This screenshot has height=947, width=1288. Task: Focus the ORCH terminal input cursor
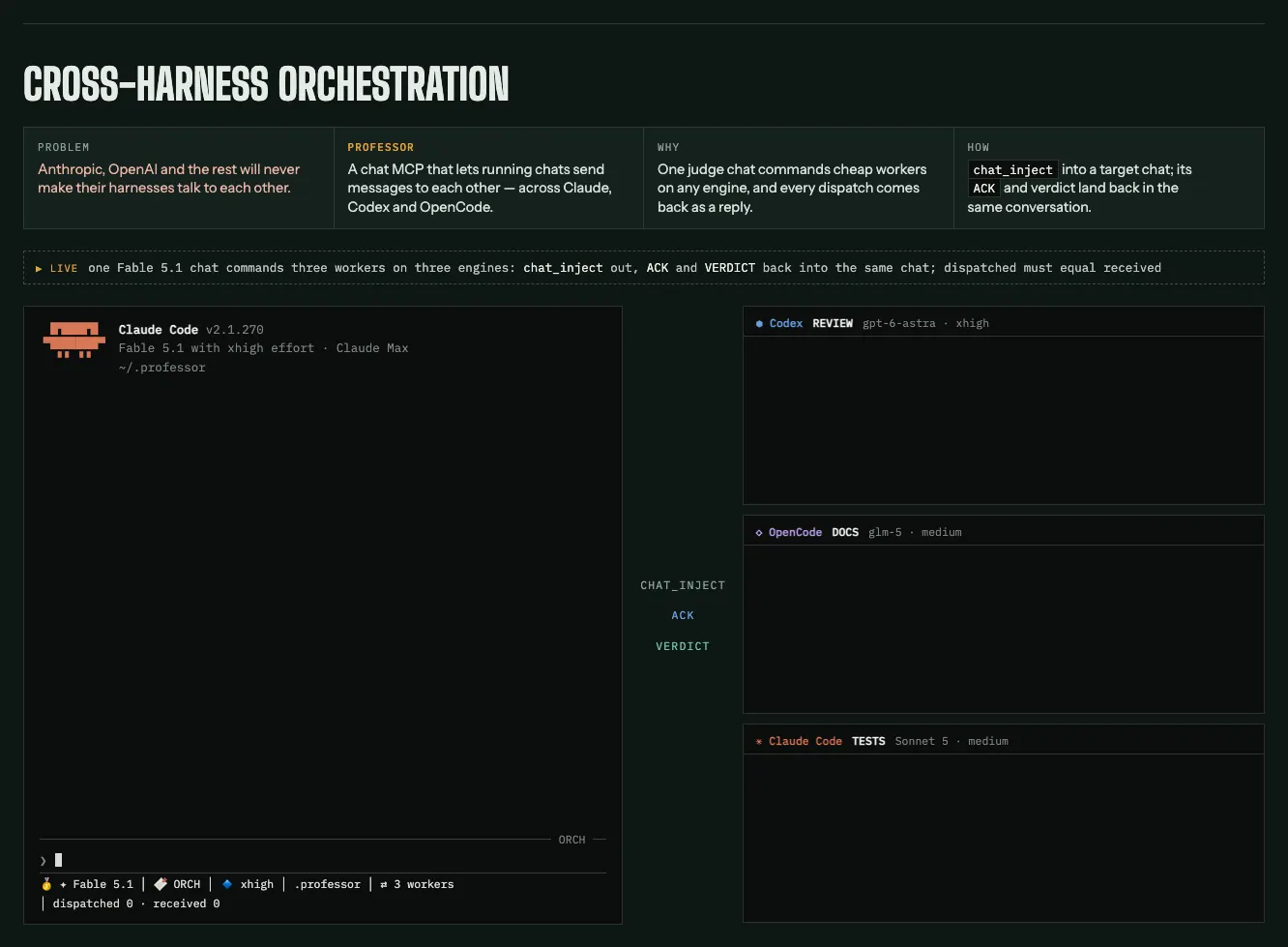click(x=59, y=860)
